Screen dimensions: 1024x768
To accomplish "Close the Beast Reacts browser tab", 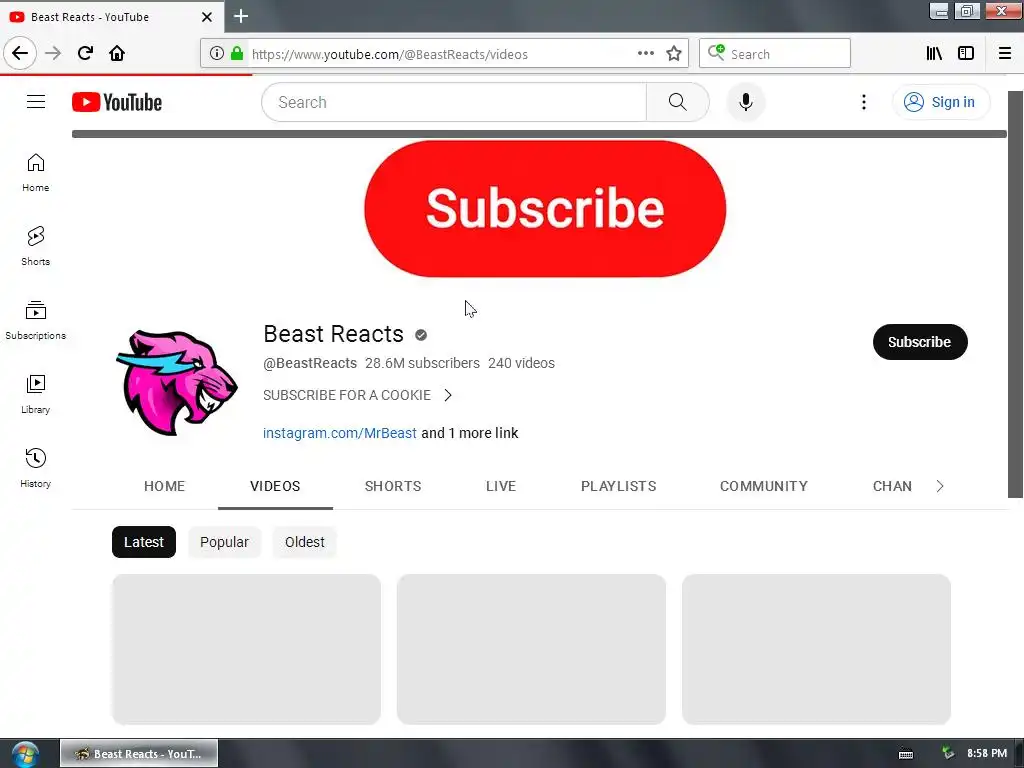I will click(x=206, y=17).
